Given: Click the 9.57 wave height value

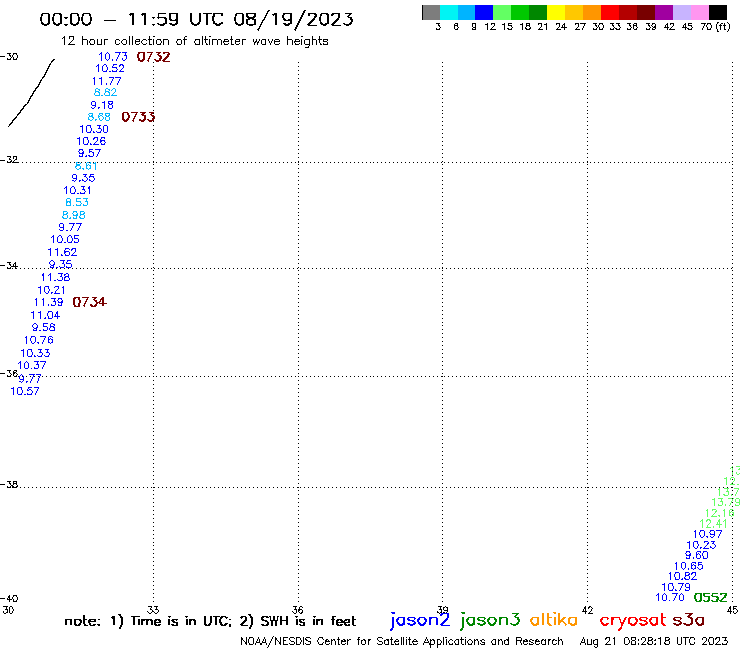Looking at the screenshot, I should [90, 153].
